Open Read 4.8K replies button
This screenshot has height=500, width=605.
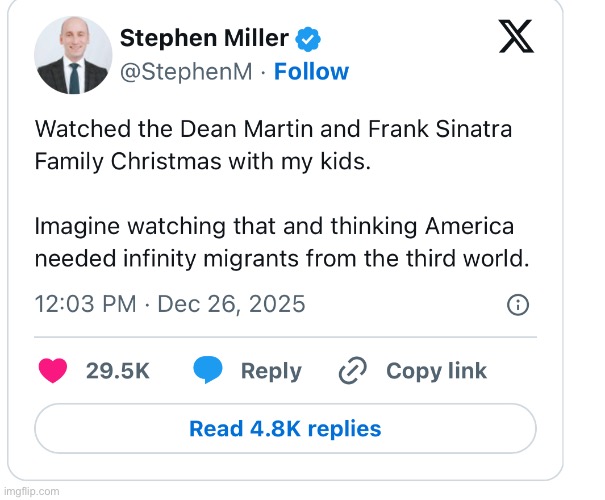coord(285,429)
